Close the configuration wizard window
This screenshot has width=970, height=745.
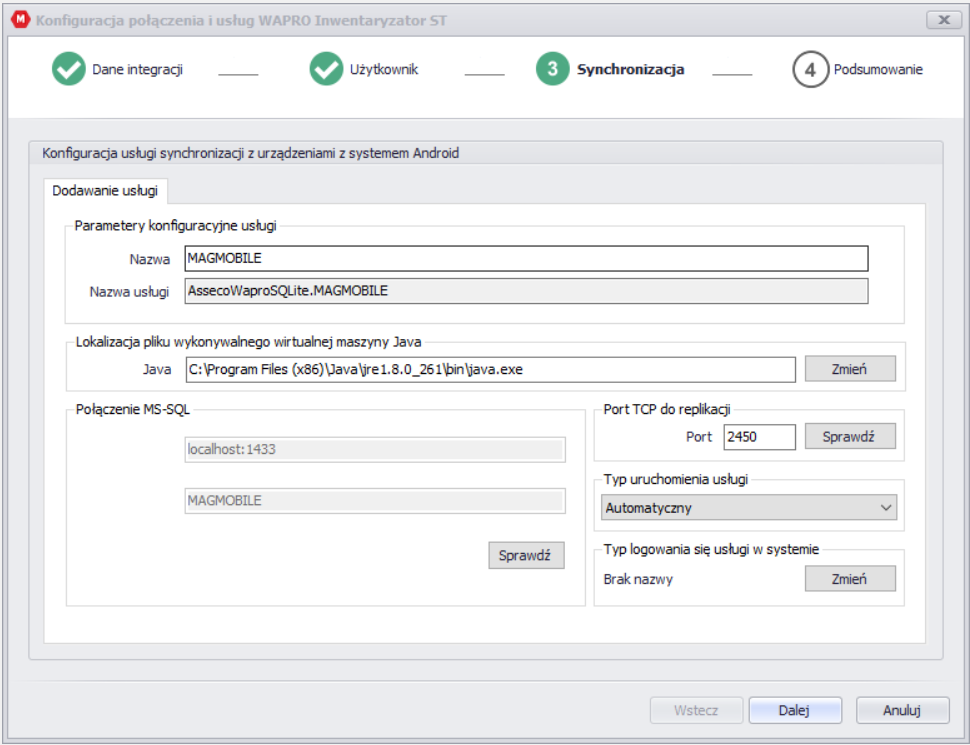(943, 20)
